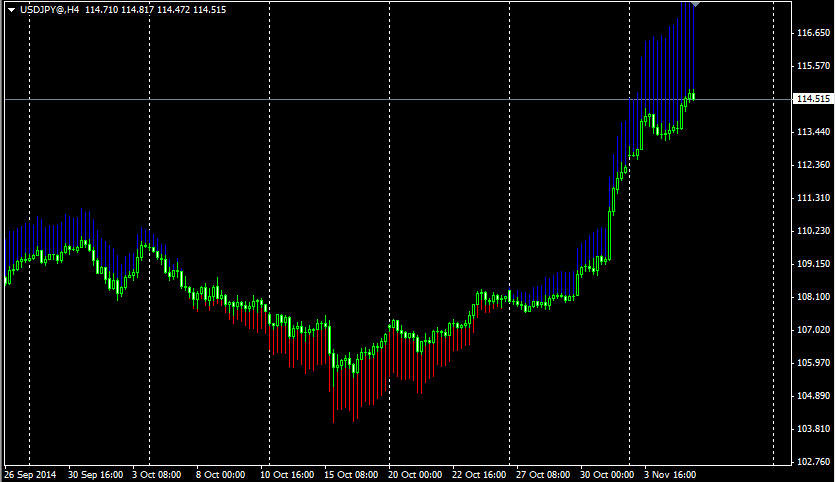Click the 26 Sep 2014 date label

pyautogui.click(x=30, y=475)
